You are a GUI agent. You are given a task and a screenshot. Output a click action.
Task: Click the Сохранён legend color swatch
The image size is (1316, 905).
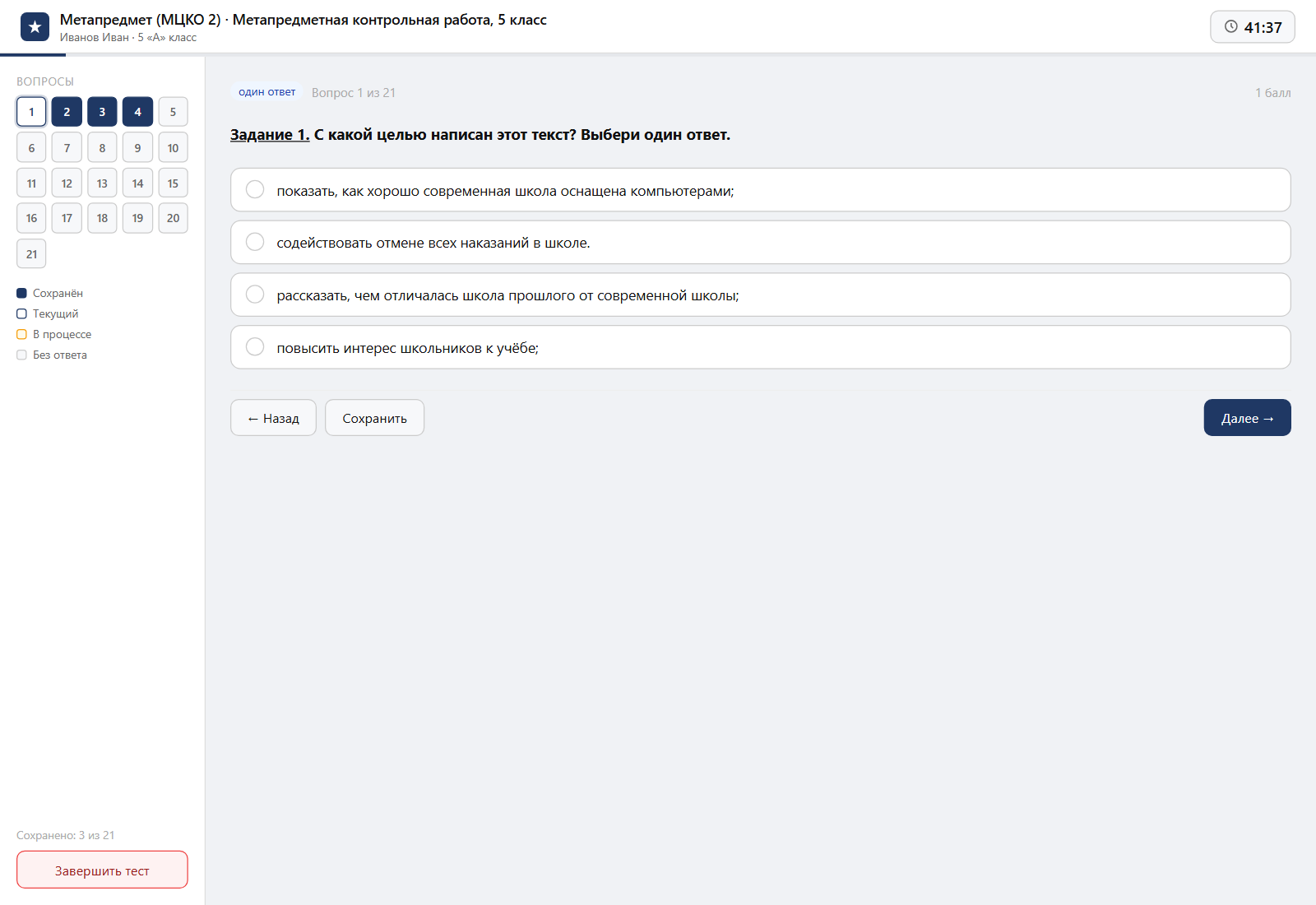pyautogui.click(x=22, y=293)
